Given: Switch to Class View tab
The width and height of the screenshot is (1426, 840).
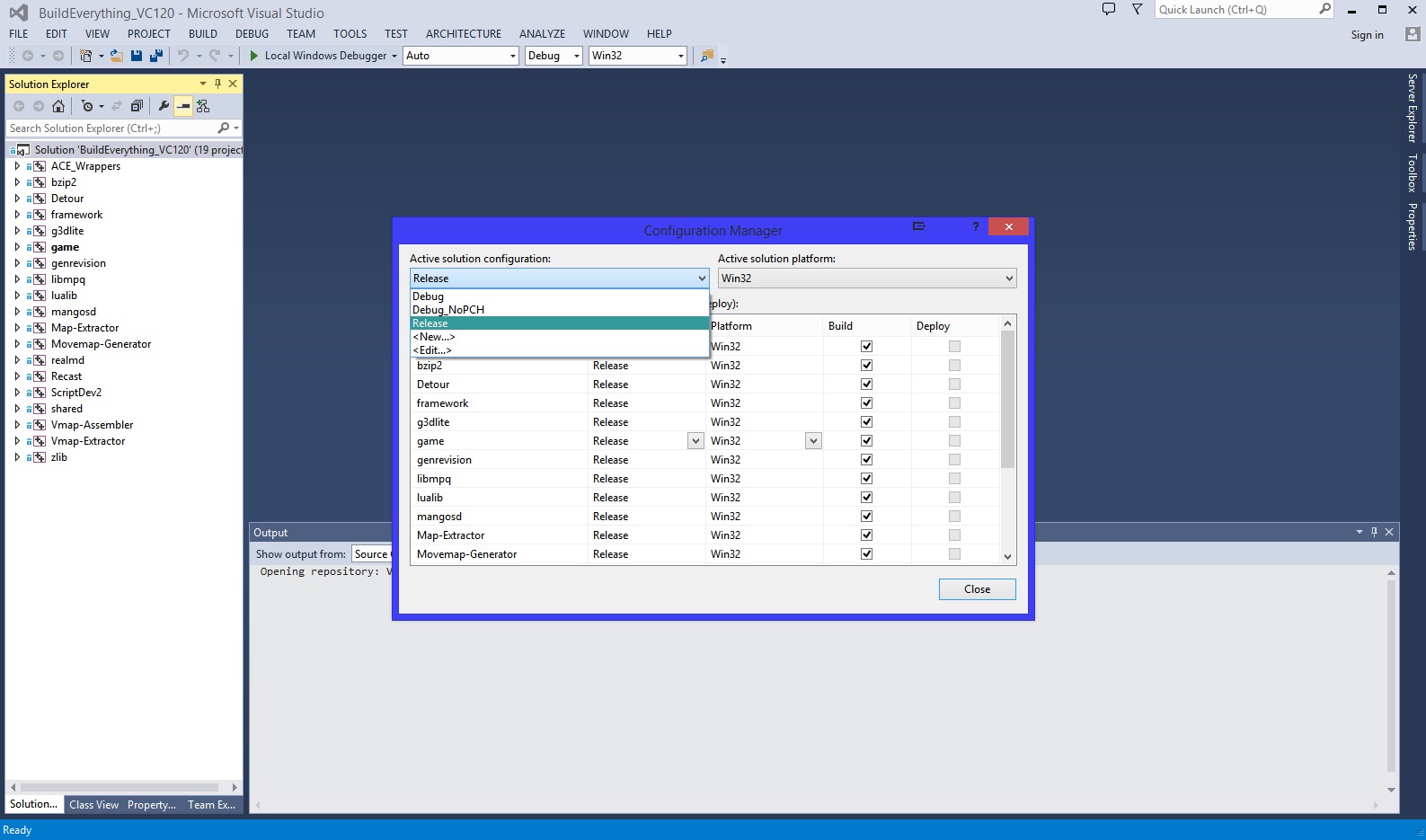Looking at the screenshot, I should point(93,805).
